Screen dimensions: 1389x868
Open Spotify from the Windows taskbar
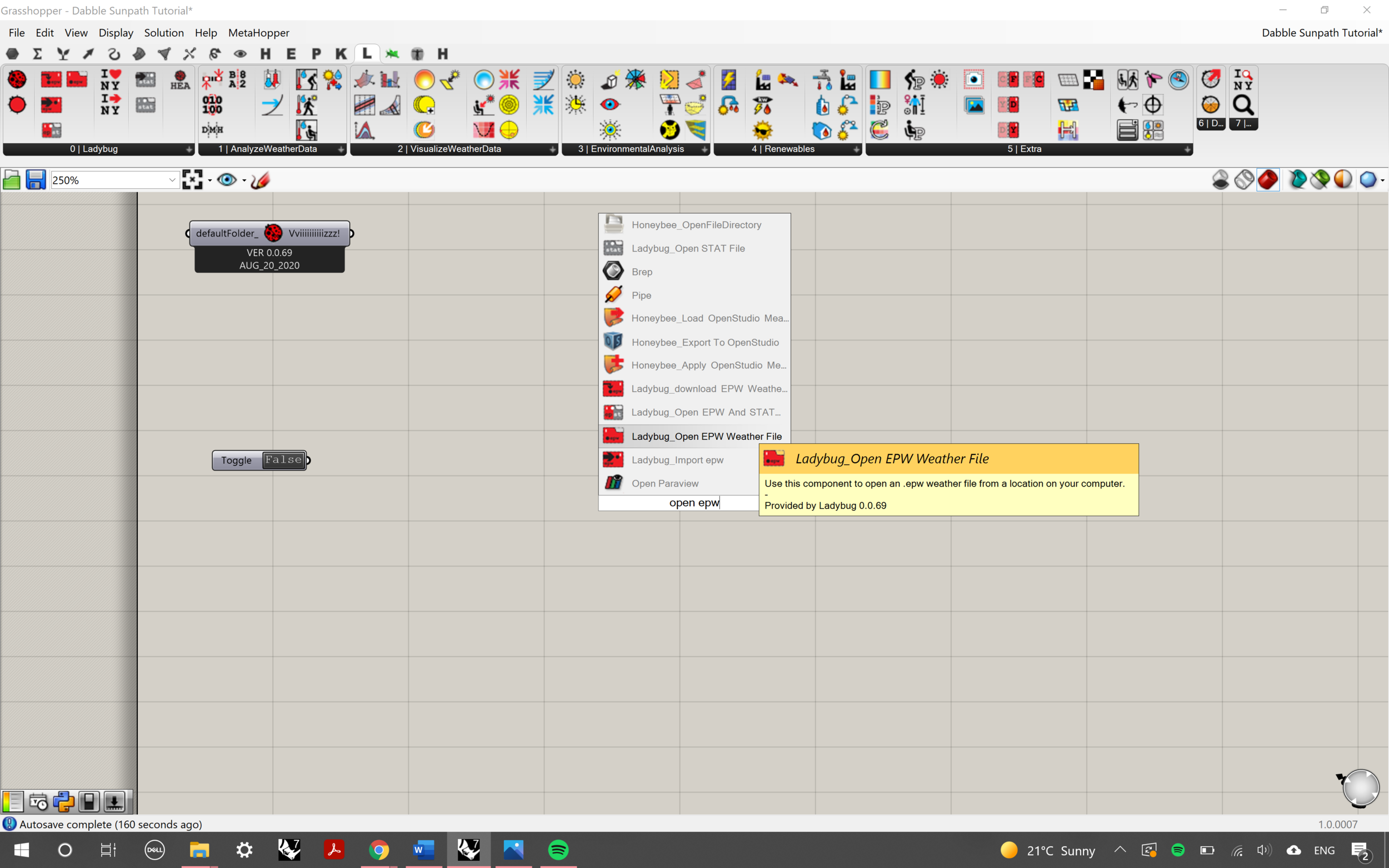coord(558,850)
